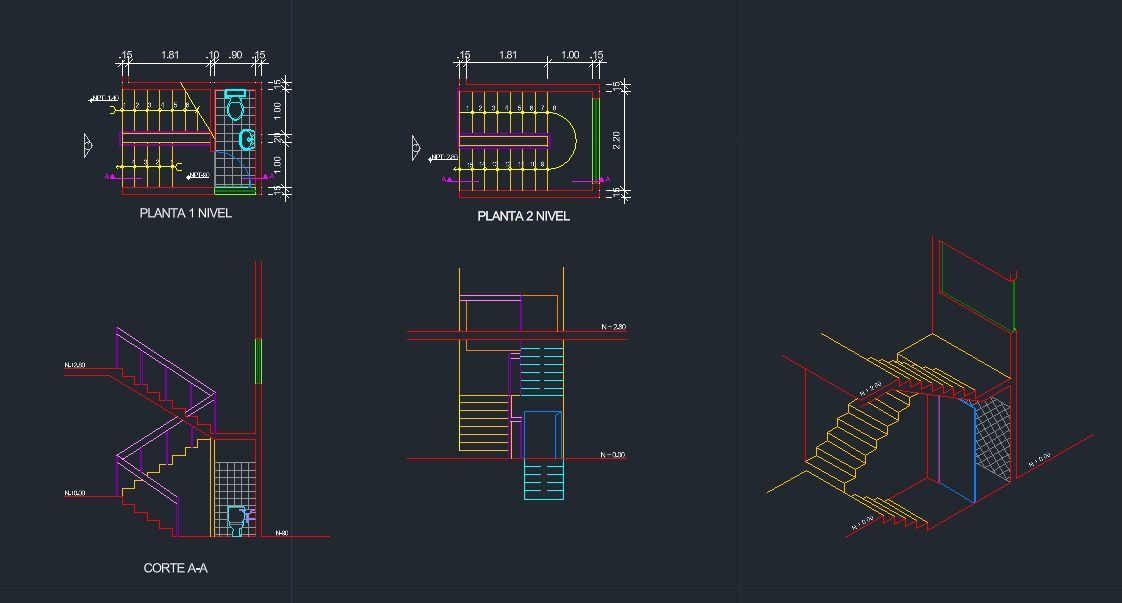Select the PLANTA 2 NIVEL title text
The height and width of the screenshot is (603, 1122).
click(523, 216)
